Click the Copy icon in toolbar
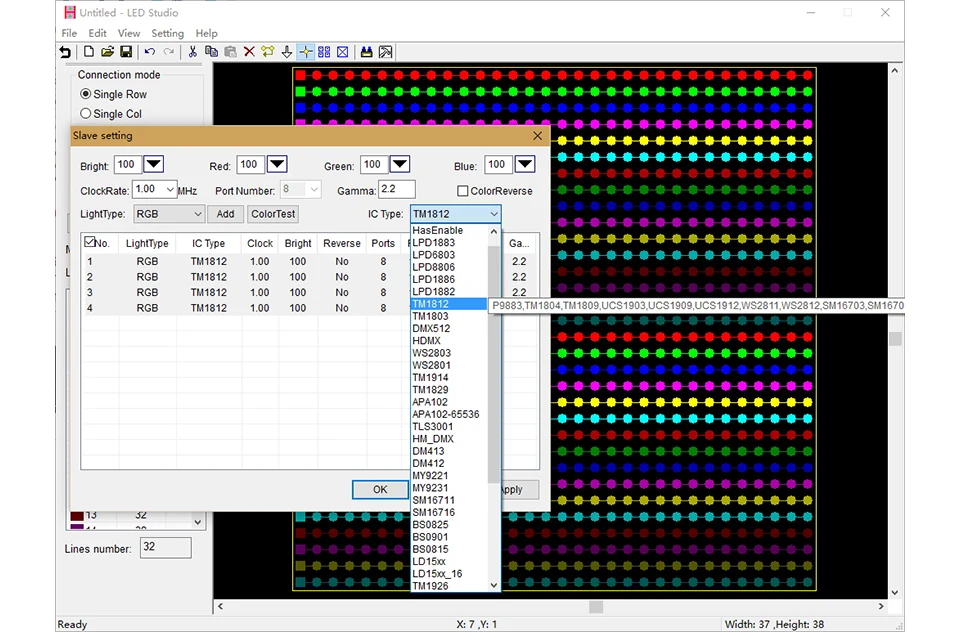 pyautogui.click(x=211, y=52)
